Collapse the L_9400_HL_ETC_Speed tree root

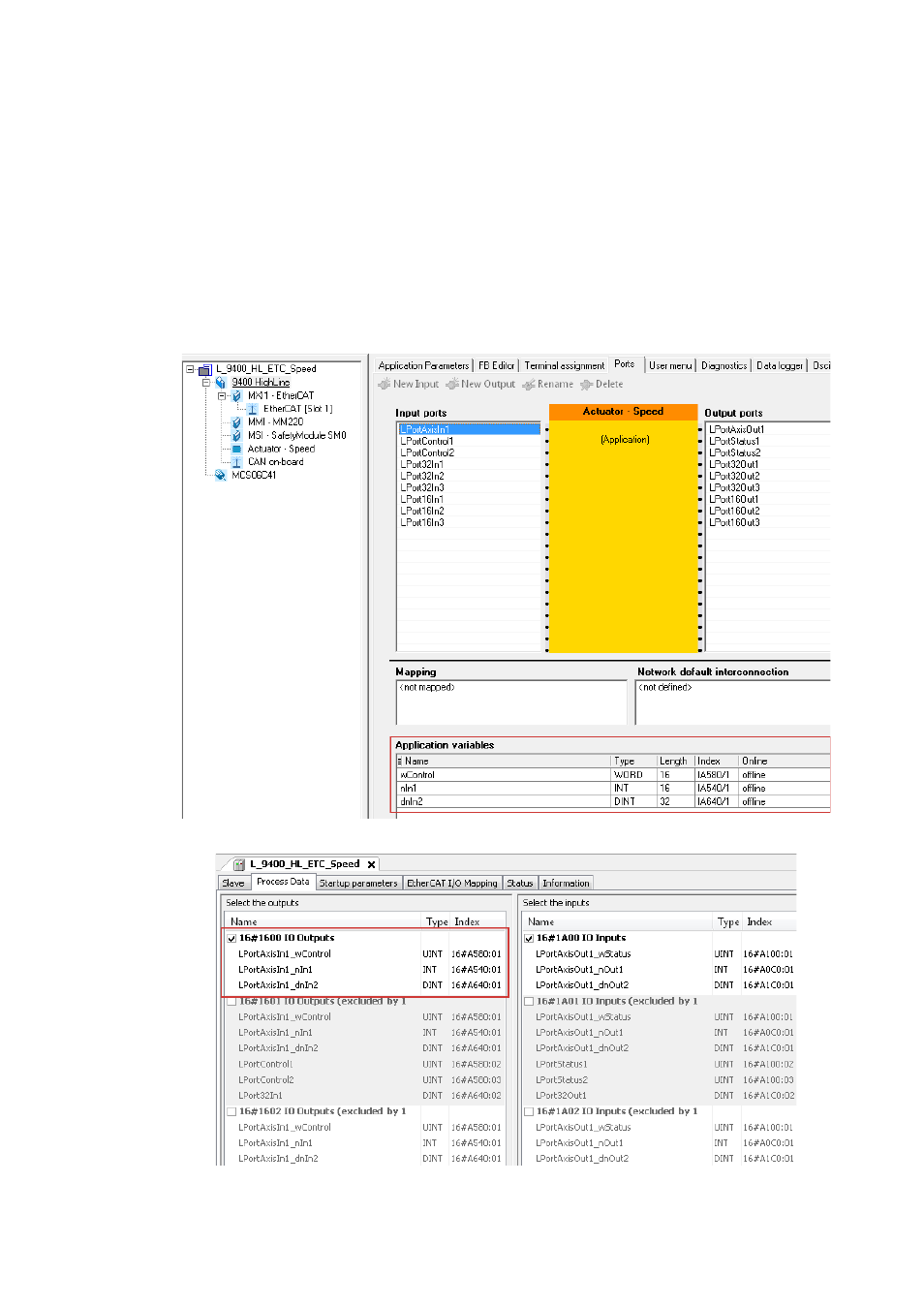[191, 369]
